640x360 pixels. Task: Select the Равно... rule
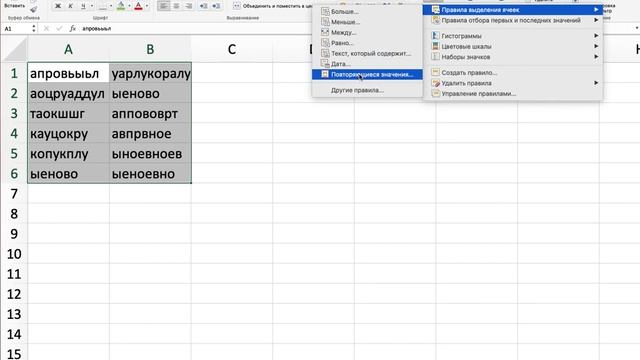[x=367, y=43]
